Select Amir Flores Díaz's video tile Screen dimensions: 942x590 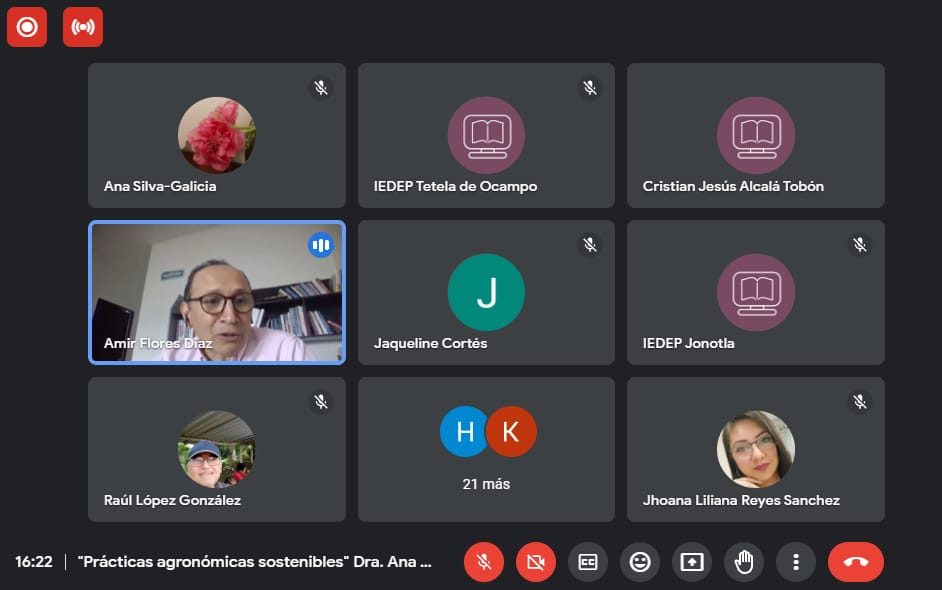click(217, 293)
